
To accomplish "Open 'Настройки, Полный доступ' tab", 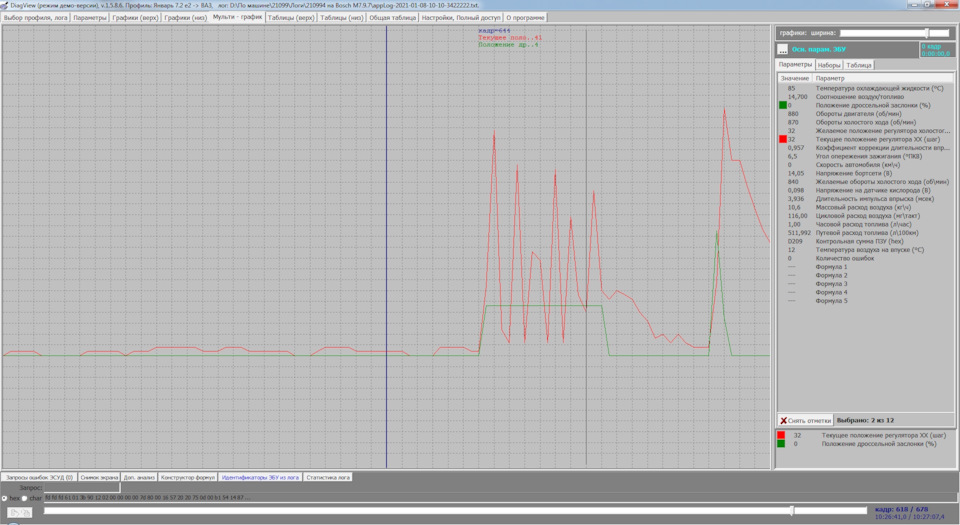I will point(461,18).
